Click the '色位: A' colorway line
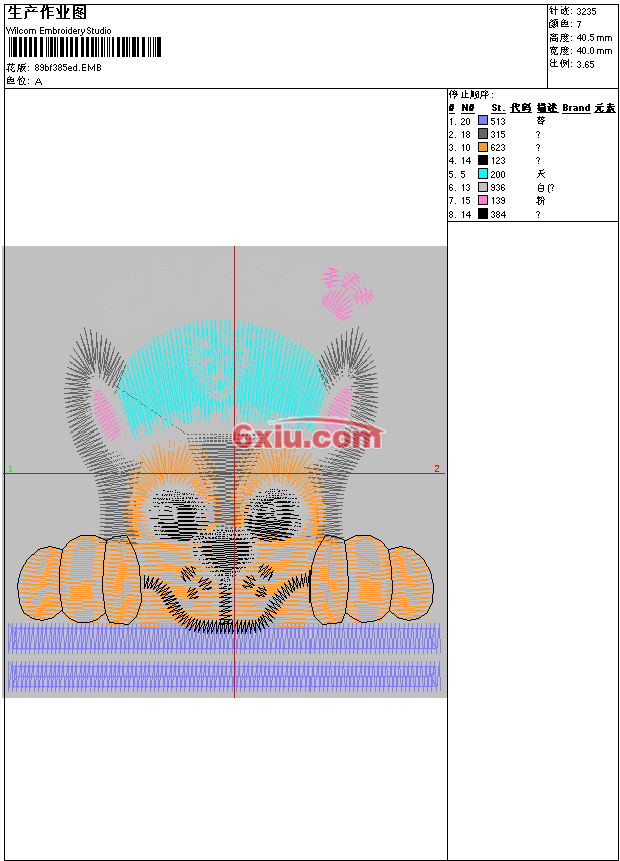 (24, 81)
